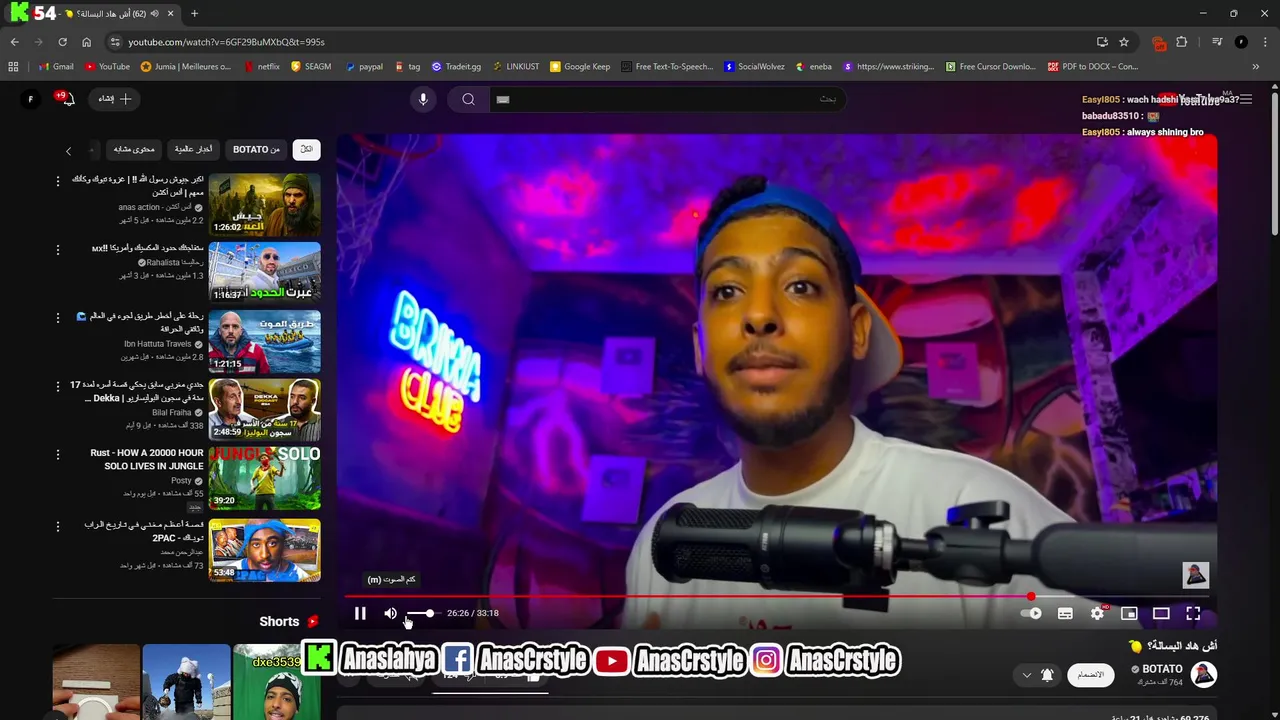Open 'Rust - HOW A 20000 HOUR SOLO' title
1280x720 pixels.
147,459
